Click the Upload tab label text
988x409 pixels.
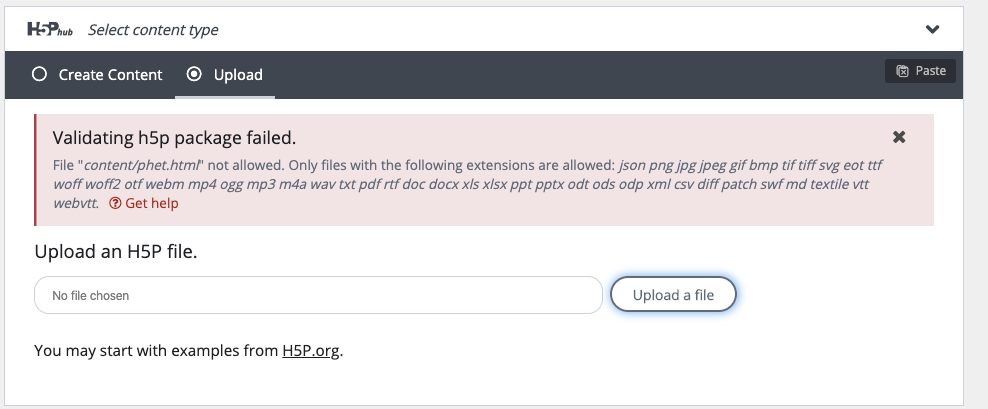[x=238, y=75]
